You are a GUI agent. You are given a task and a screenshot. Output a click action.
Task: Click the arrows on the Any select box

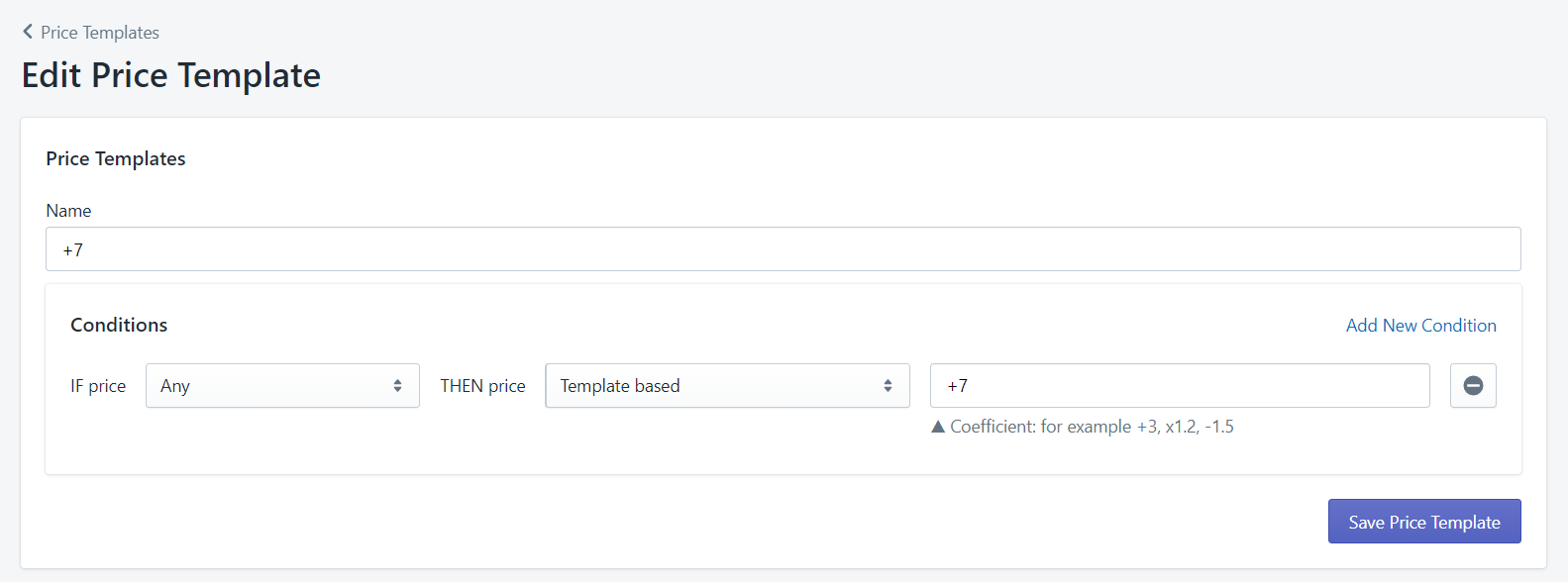point(397,386)
